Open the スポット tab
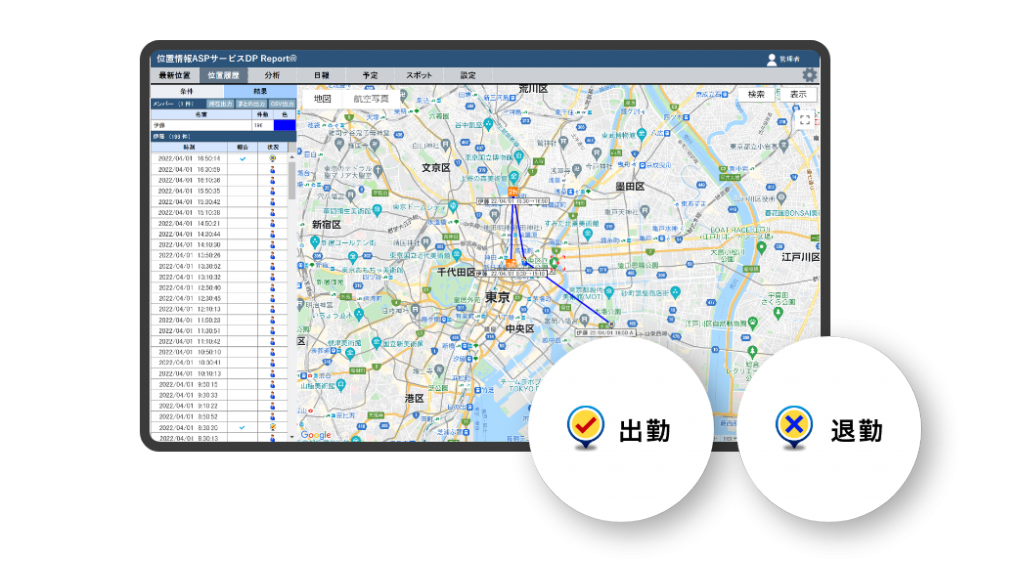Screen dimensions: 1024x563 pos(419,75)
